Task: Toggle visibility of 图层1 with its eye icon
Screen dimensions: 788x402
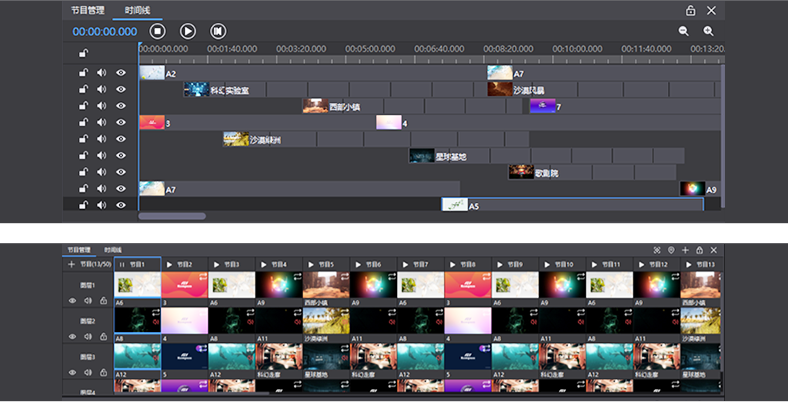Action: coord(72,300)
